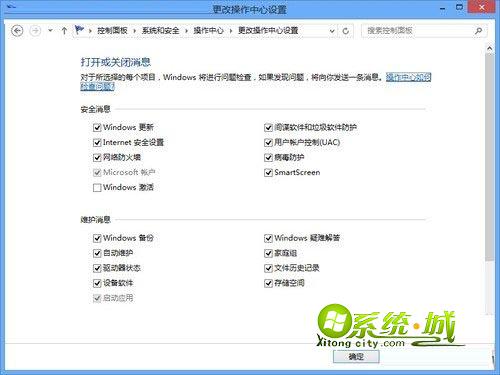The height and width of the screenshot is (375, 500).
Task: Open the 操作中心如何检查问题 help link
Action: (408, 77)
